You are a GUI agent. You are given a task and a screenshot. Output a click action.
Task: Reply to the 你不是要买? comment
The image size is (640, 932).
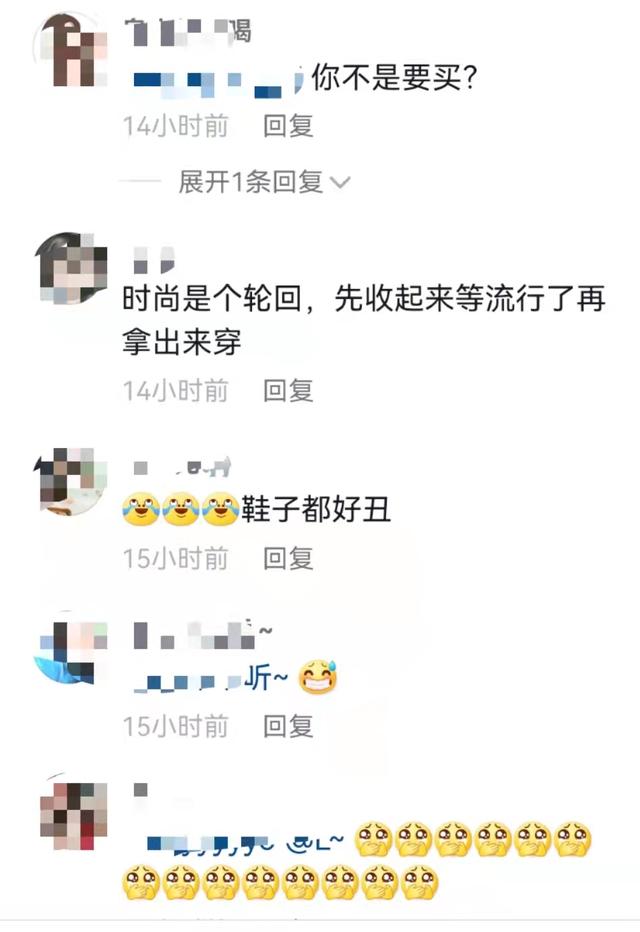(x=288, y=126)
